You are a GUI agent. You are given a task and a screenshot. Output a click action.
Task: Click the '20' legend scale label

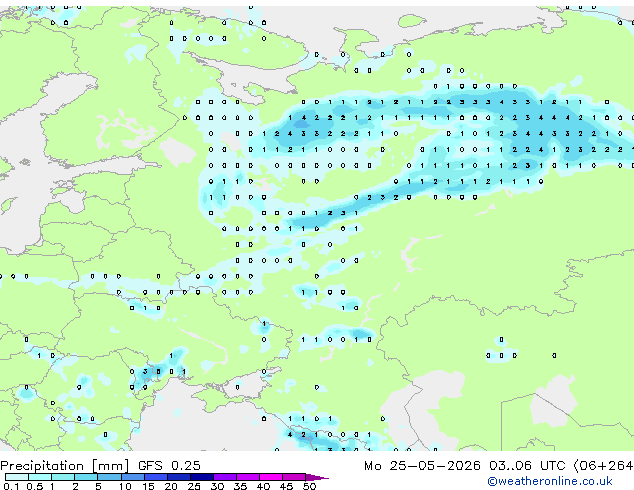coord(171,486)
